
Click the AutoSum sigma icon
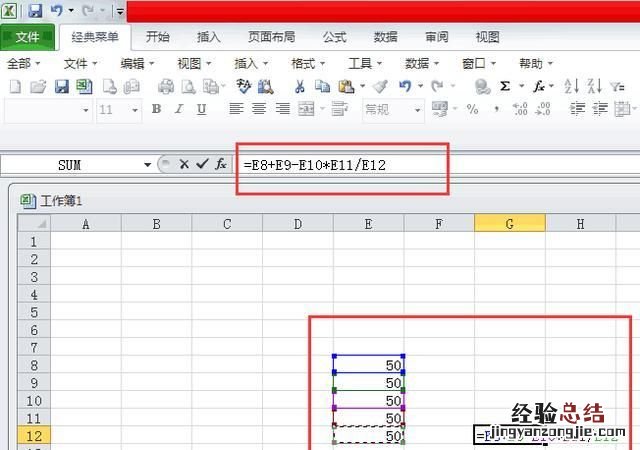click(505, 86)
